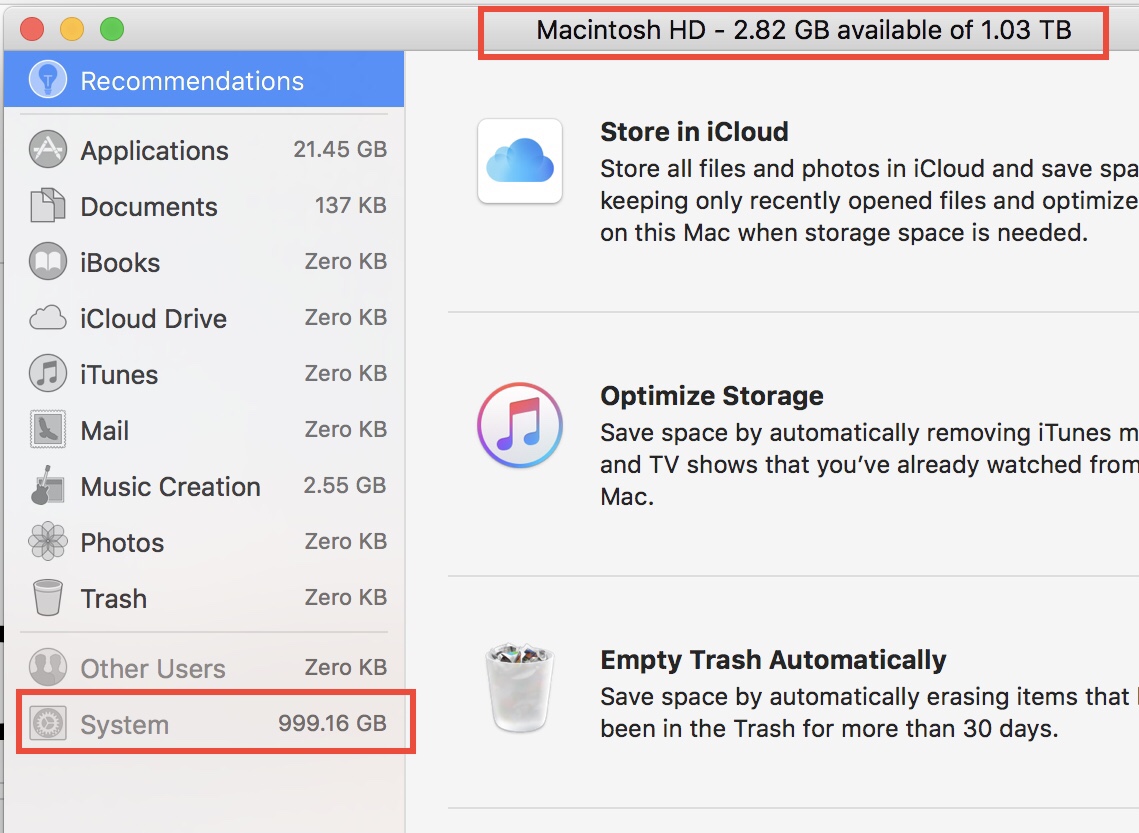The image size is (1139, 833).
Task: Click the Zero KB value beside Photos
Action: (346, 540)
